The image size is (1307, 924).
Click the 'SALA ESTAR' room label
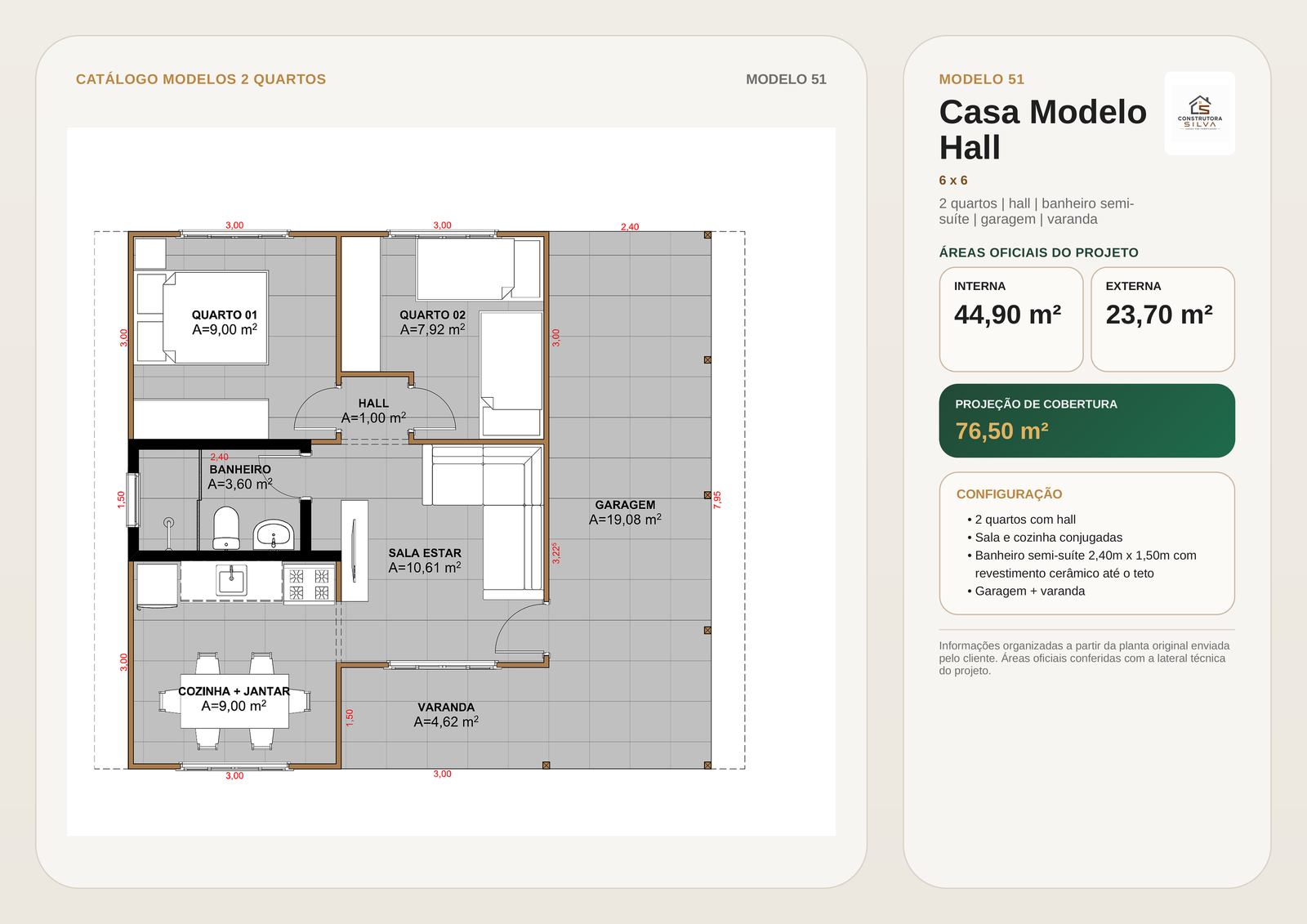425,553
